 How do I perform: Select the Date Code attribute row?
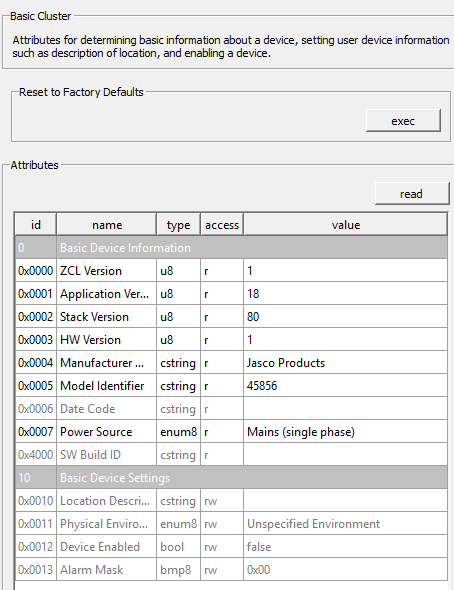point(231,409)
